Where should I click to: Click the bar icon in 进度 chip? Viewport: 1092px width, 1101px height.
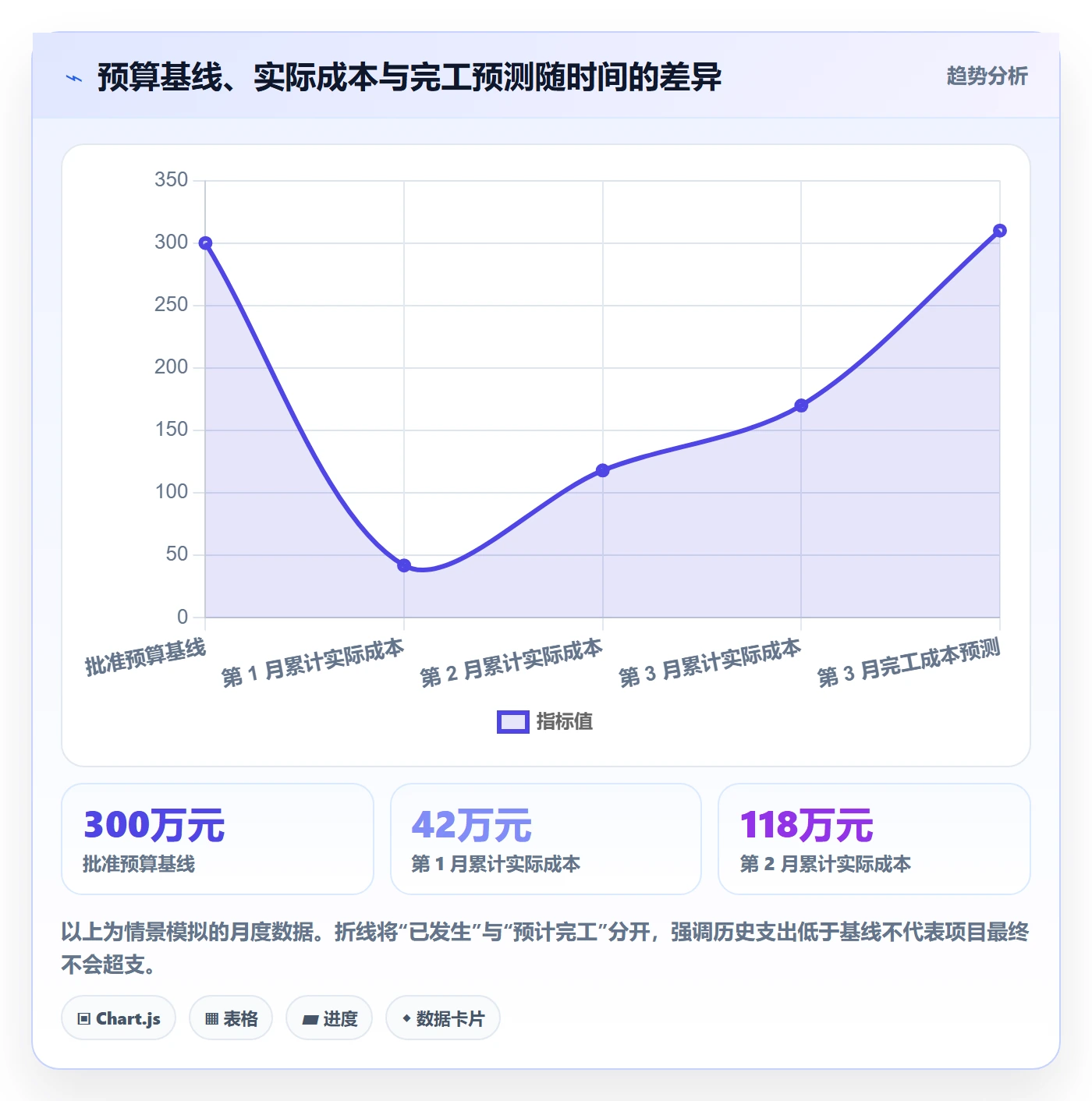(310, 1020)
